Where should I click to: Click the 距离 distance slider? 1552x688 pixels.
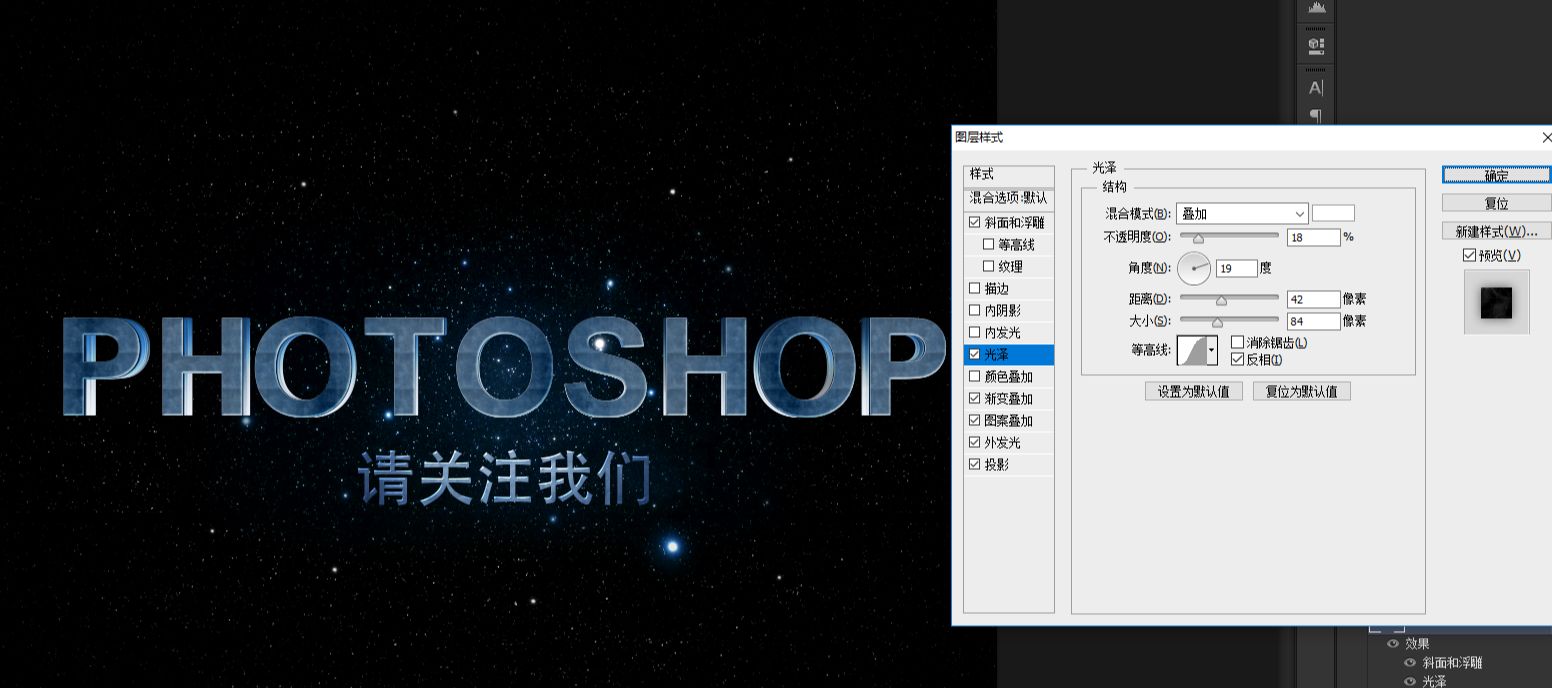pyautogui.click(x=1229, y=299)
